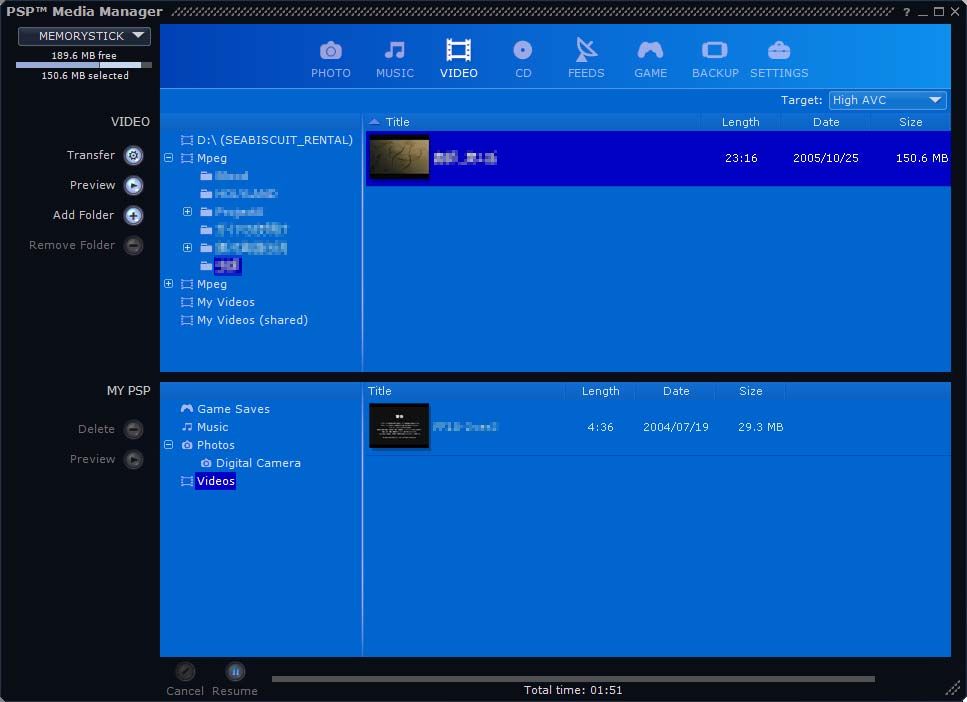Open the help question mark button
The height and width of the screenshot is (702, 967).
coord(907,12)
